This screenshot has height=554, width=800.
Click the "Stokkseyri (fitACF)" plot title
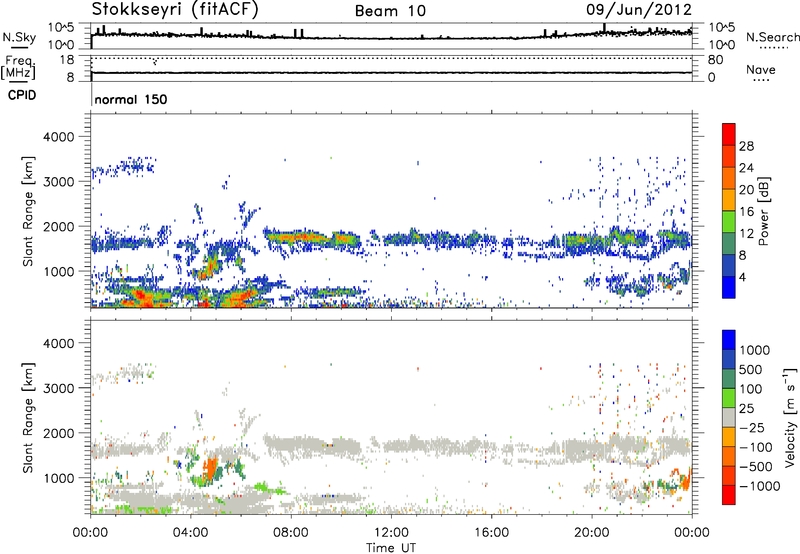point(175,10)
